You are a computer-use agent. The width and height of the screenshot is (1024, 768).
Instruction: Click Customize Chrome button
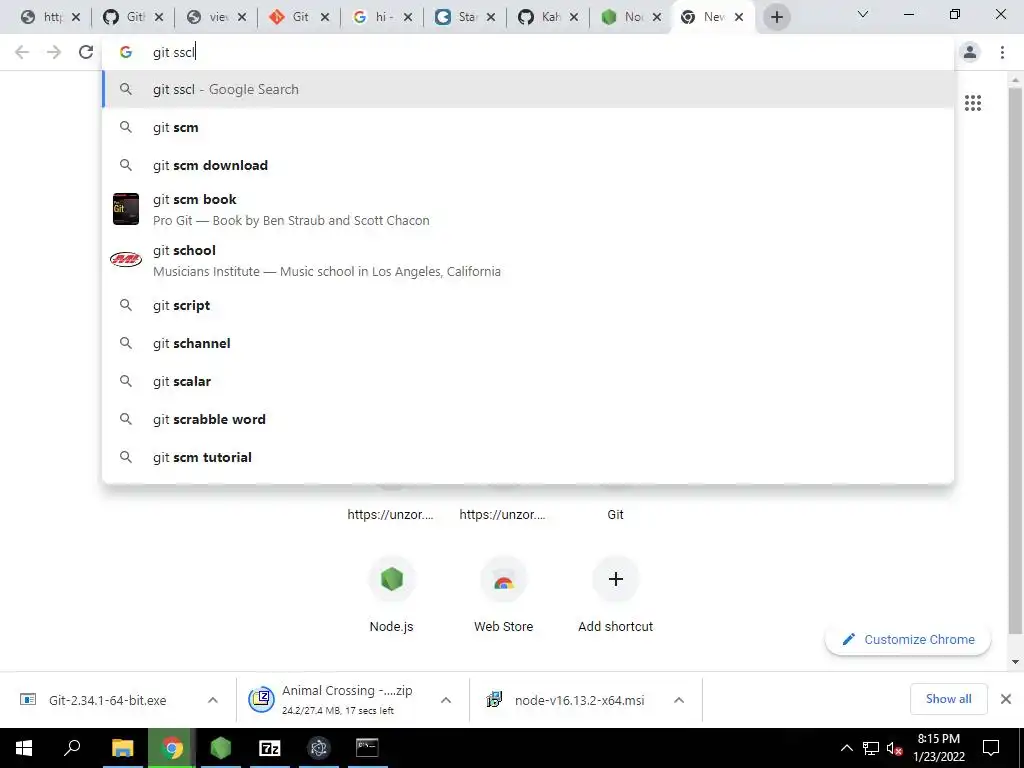pos(908,639)
